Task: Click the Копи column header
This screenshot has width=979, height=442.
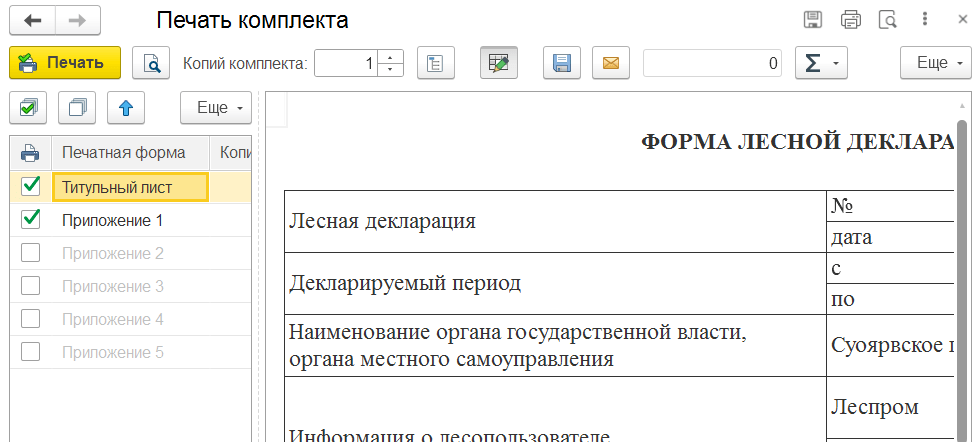Action: click(231, 152)
